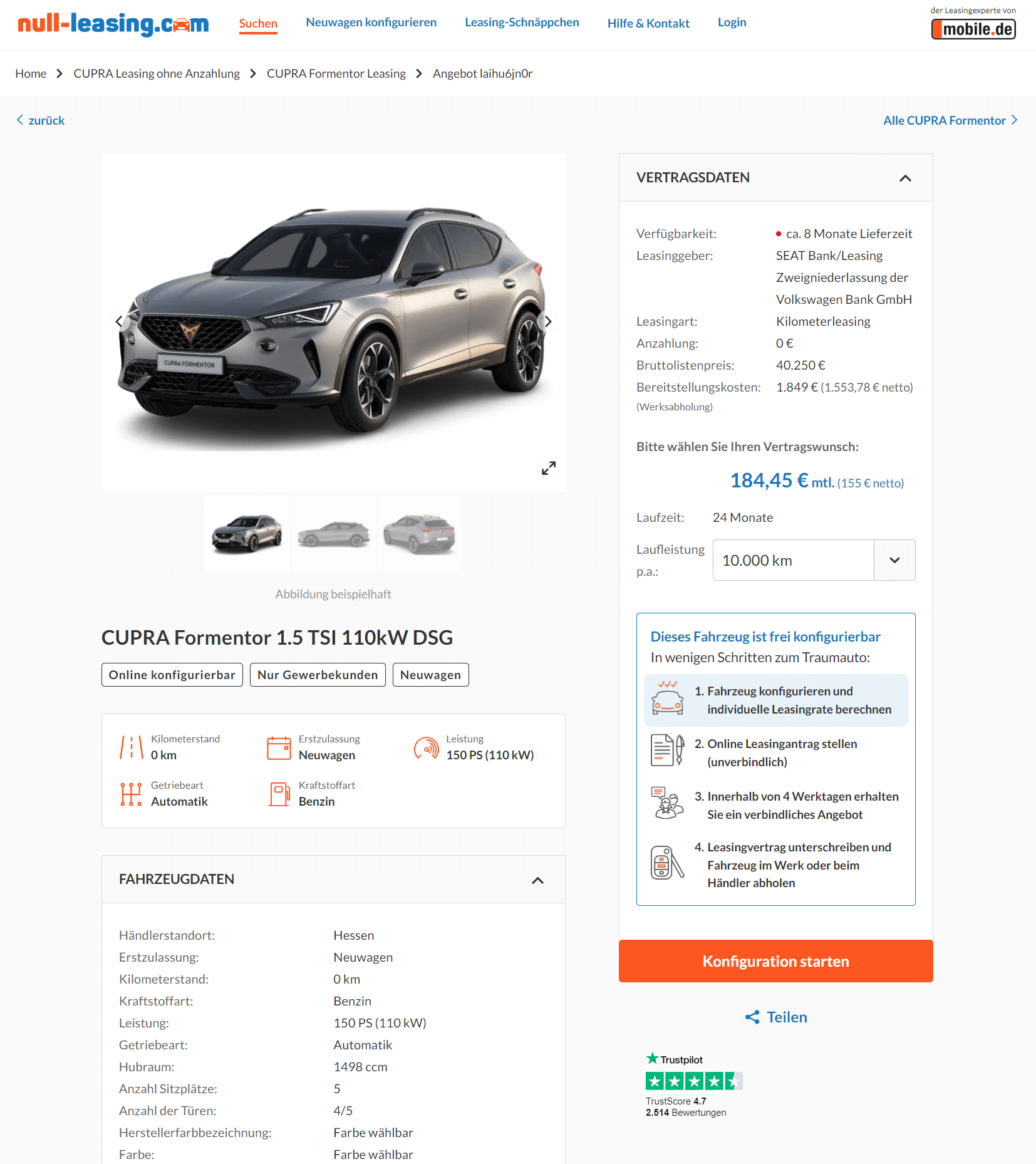Open the Login menu item
Screen dimensions: 1036x1164
pos(732,22)
